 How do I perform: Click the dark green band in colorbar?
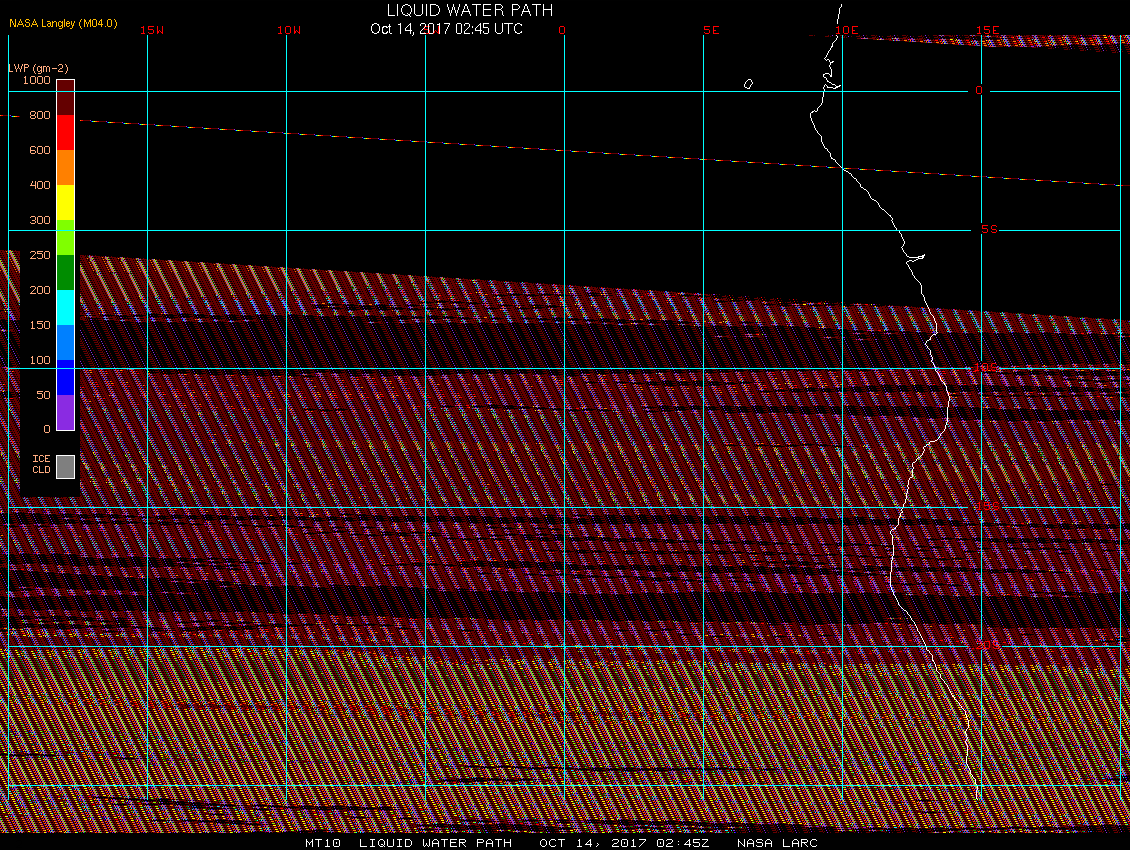point(66,273)
